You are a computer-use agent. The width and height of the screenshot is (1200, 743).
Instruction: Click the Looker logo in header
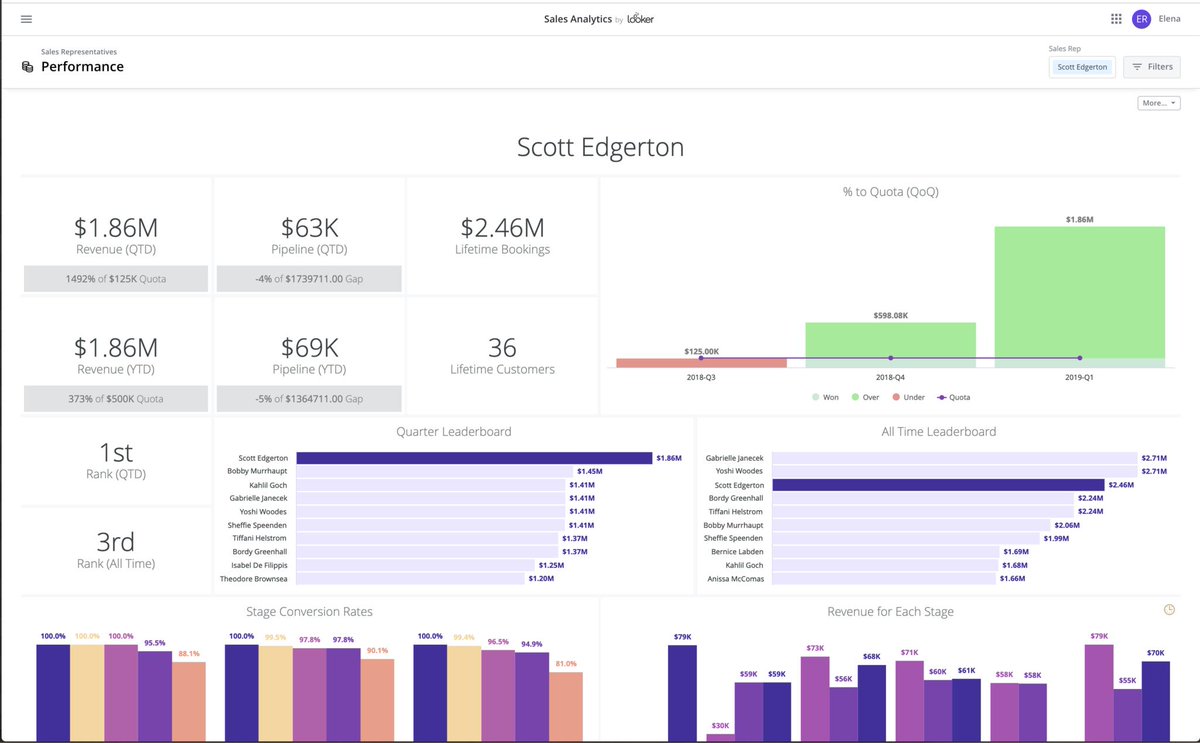coord(640,19)
